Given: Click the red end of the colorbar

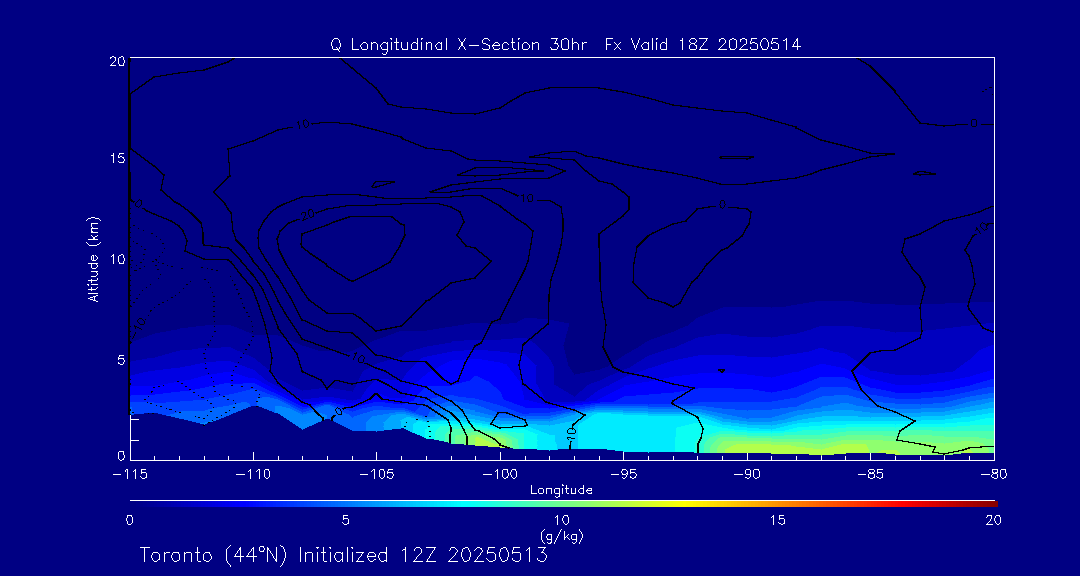Looking at the screenshot, I should tap(978, 504).
